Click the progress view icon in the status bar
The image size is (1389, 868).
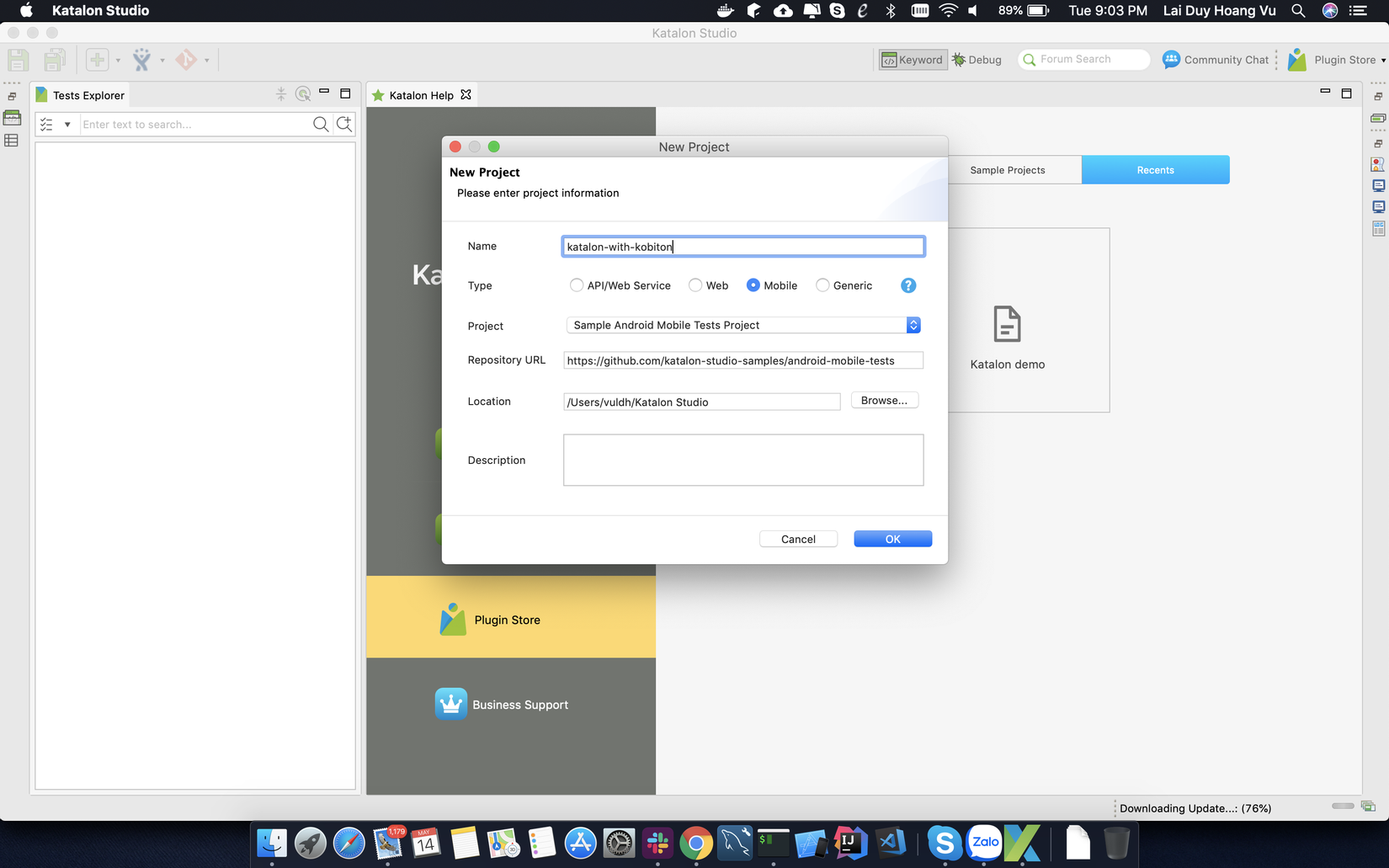coord(1369,807)
